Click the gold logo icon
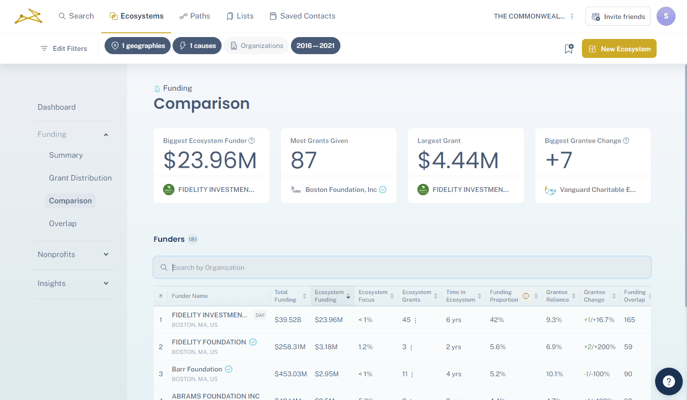The image size is (687, 400). click(28, 16)
